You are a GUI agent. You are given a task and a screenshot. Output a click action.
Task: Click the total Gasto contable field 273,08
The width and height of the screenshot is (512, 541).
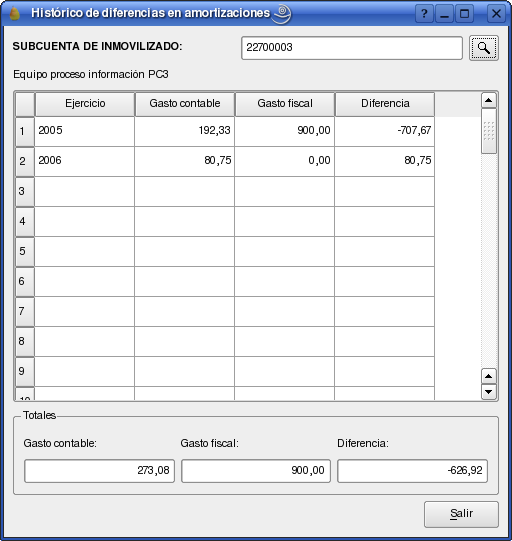(99, 471)
